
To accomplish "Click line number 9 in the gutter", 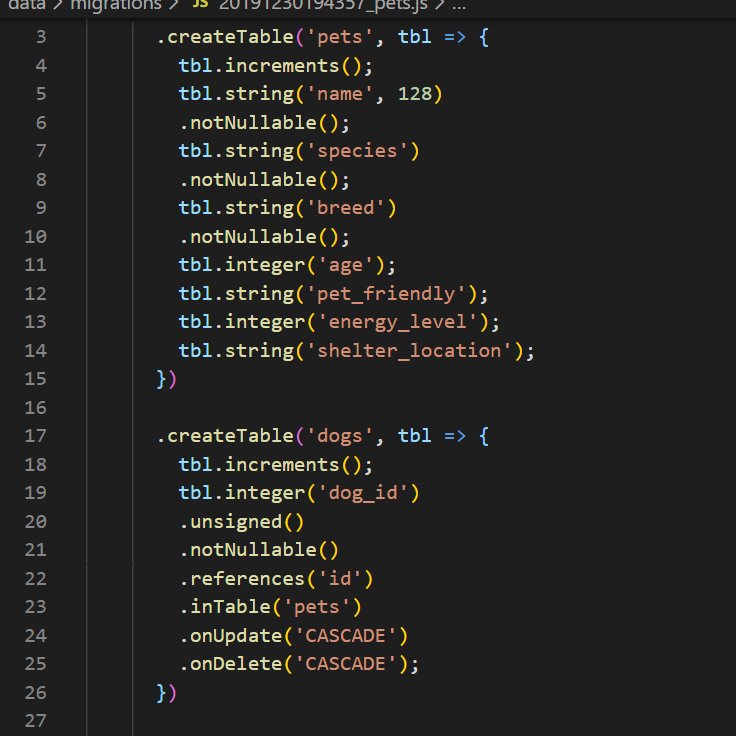I will pos(41,207).
